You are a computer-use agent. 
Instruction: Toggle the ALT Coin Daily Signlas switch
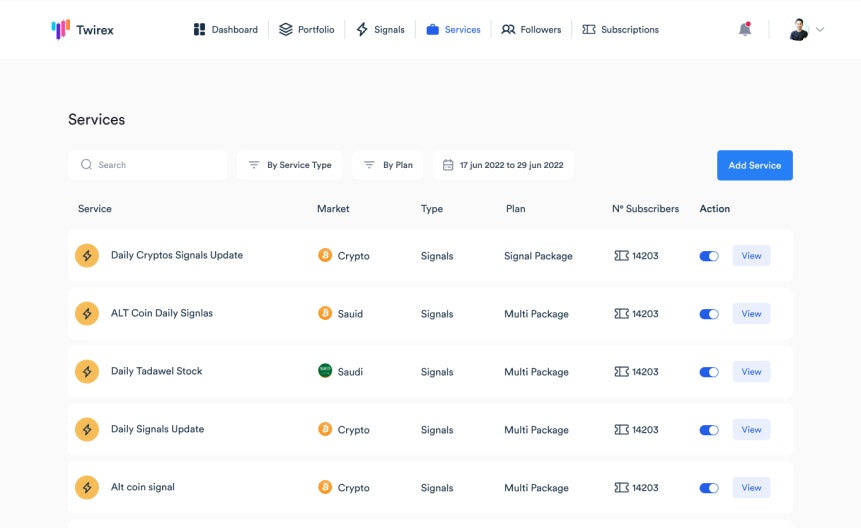pos(709,314)
